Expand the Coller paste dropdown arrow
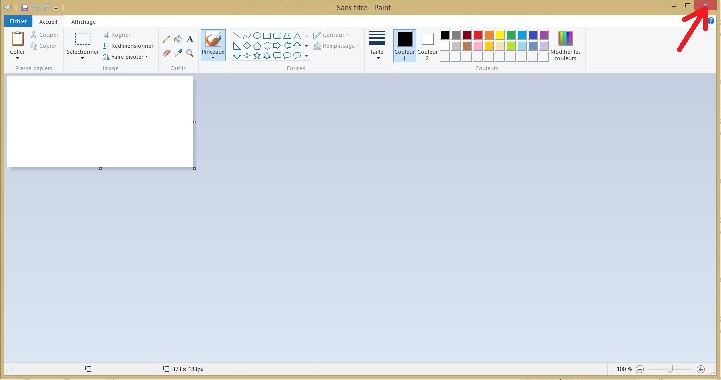 [x=17, y=58]
